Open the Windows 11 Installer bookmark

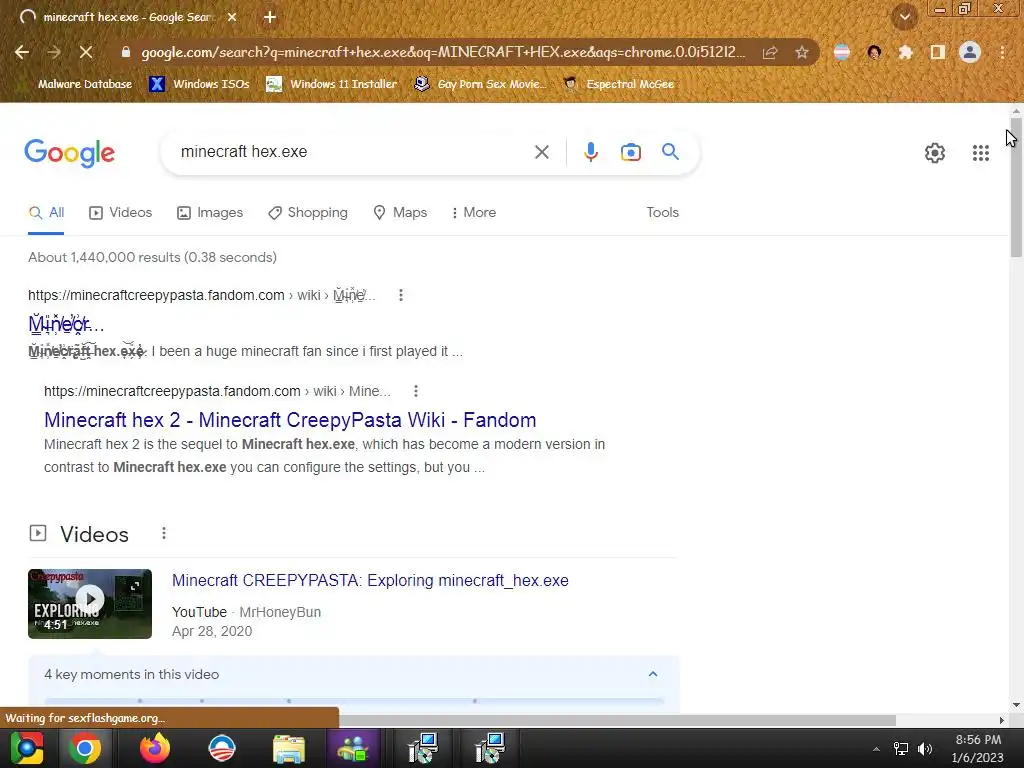tap(332, 84)
